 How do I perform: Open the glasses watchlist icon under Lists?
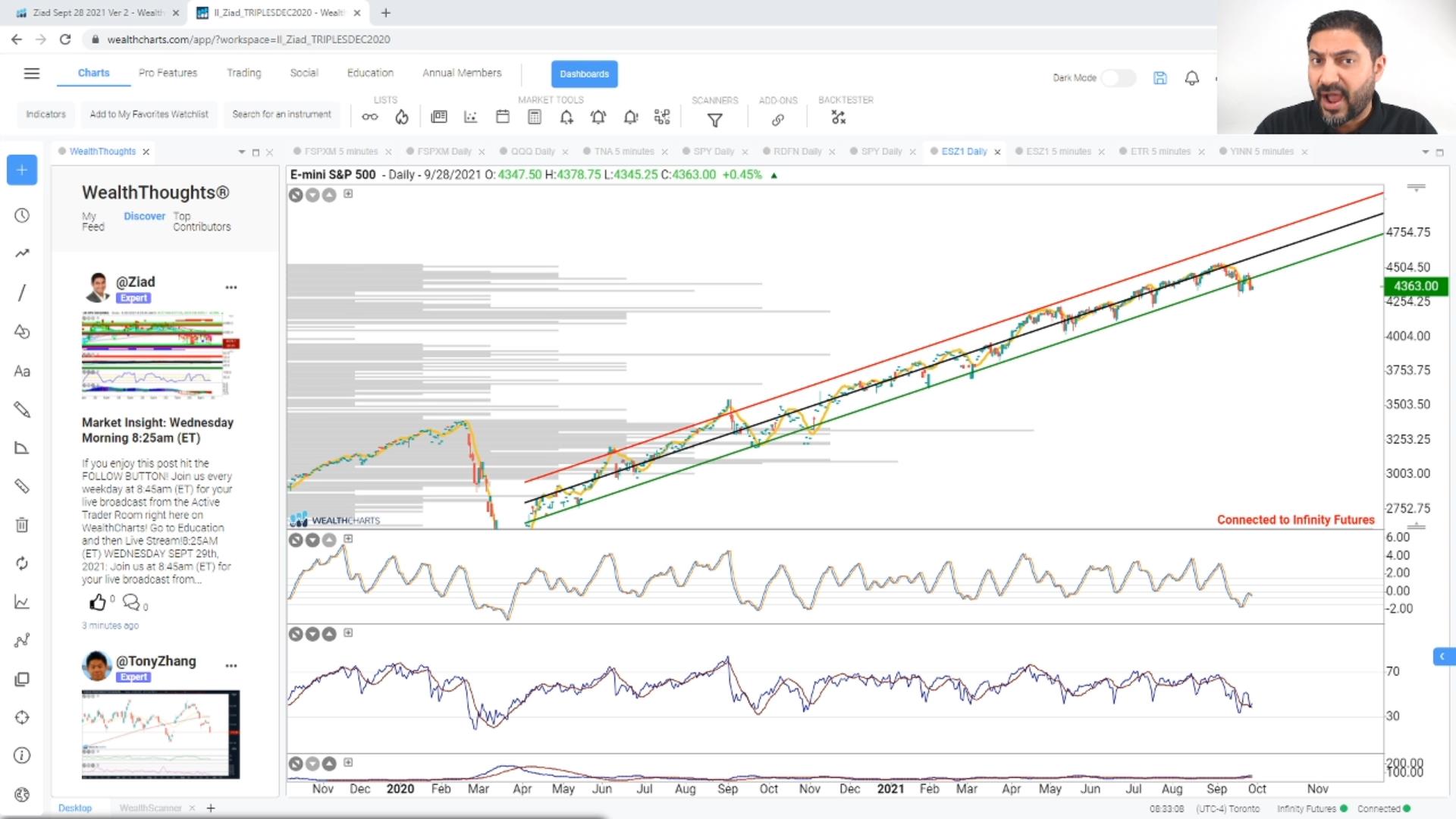tap(369, 117)
